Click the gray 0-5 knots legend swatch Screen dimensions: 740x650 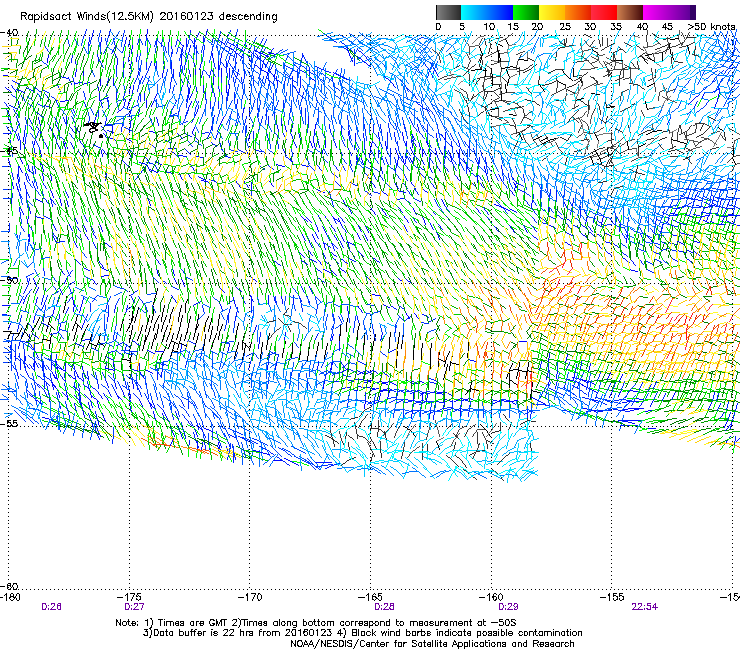click(448, 12)
